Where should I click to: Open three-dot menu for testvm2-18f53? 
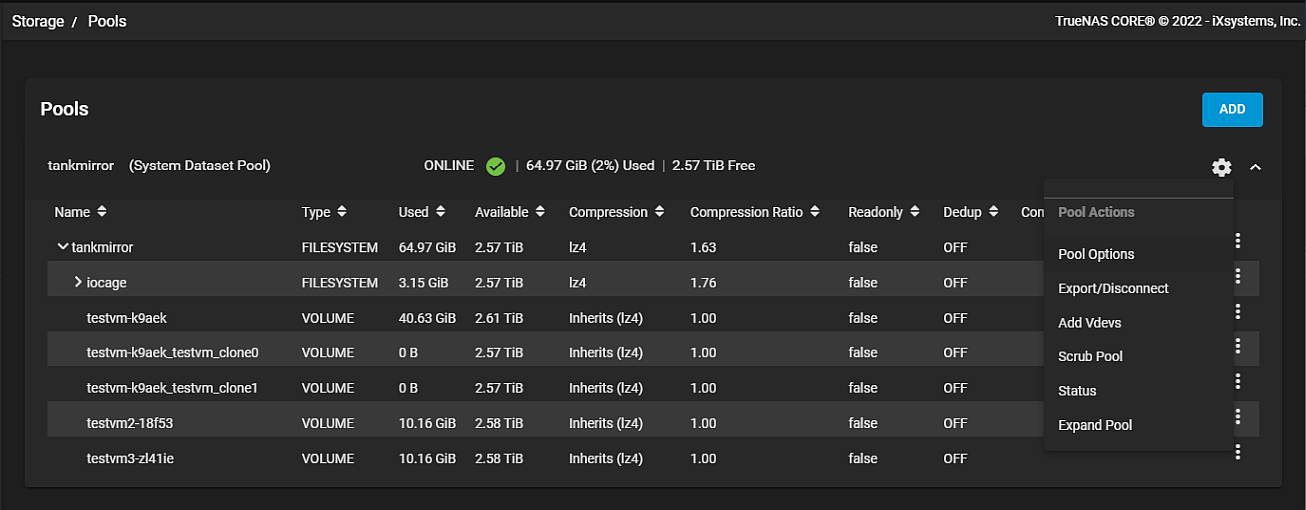[x=1238, y=416]
